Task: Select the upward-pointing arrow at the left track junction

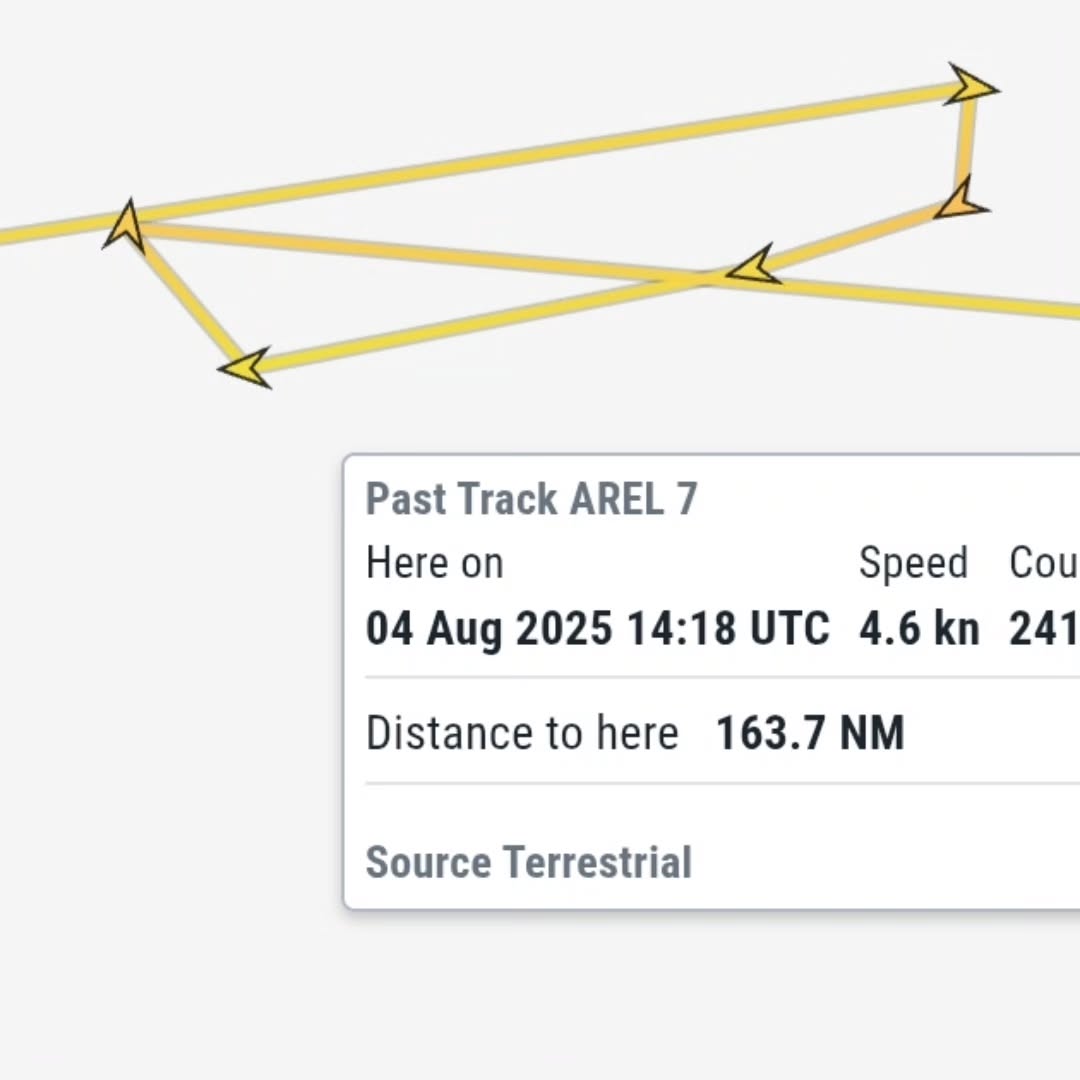Action: (126, 224)
